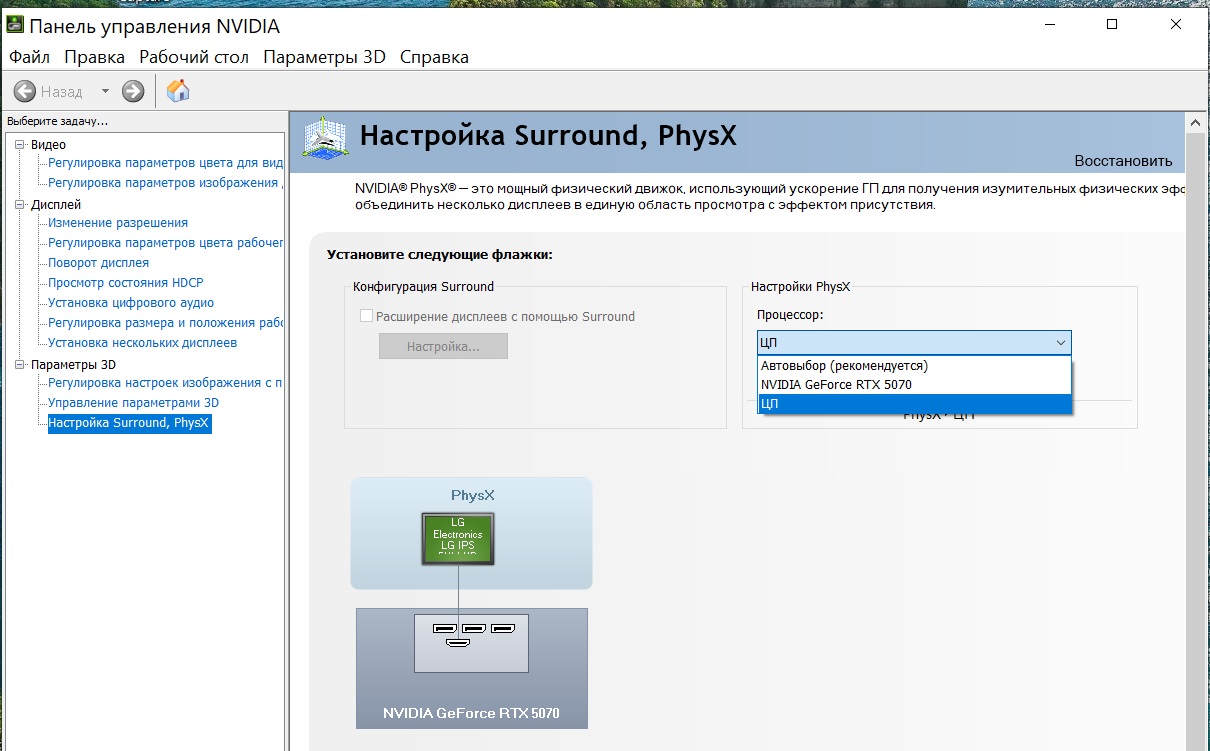This screenshot has width=1210, height=751.
Task: Open the Назад history dropdown arrow
Action: (x=105, y=91)
